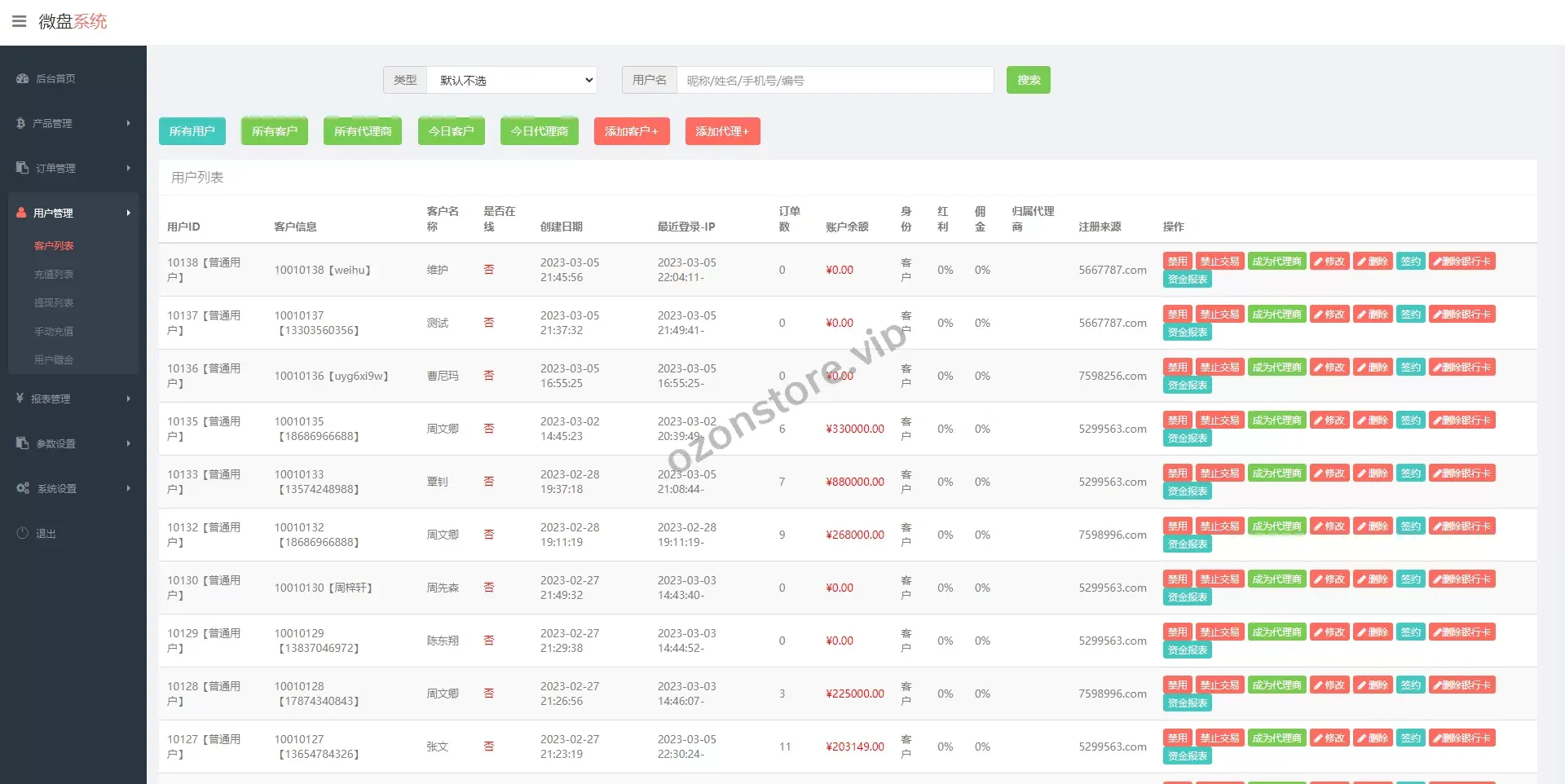
Task: Show 今日客户 list
Action: click(x=451, y=131)
